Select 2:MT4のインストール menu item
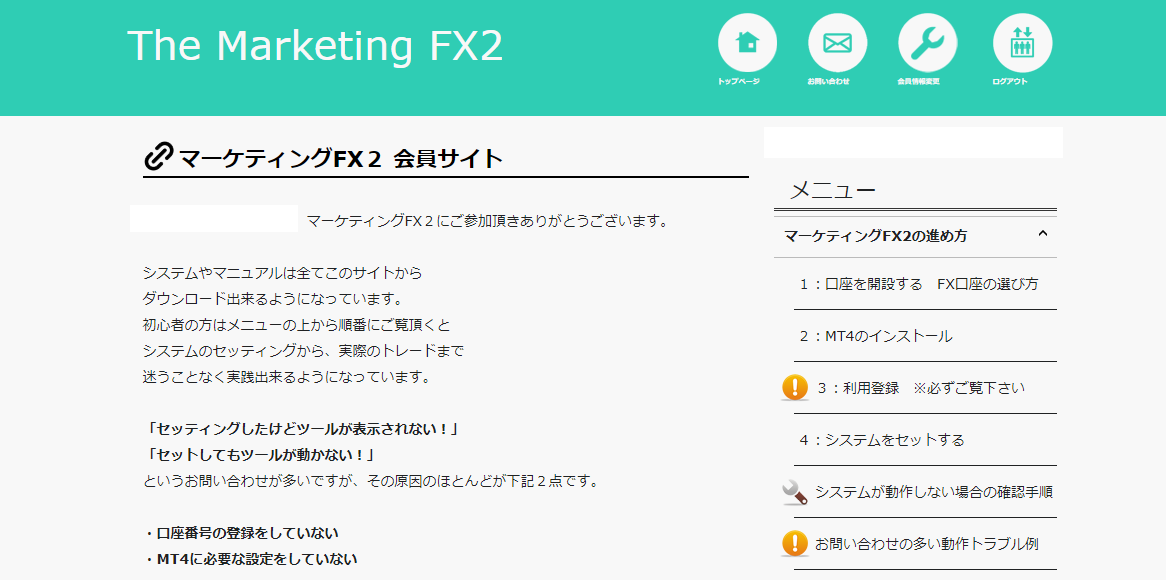Viewport: 1166px width, 580px height. [x=876, y=336]
